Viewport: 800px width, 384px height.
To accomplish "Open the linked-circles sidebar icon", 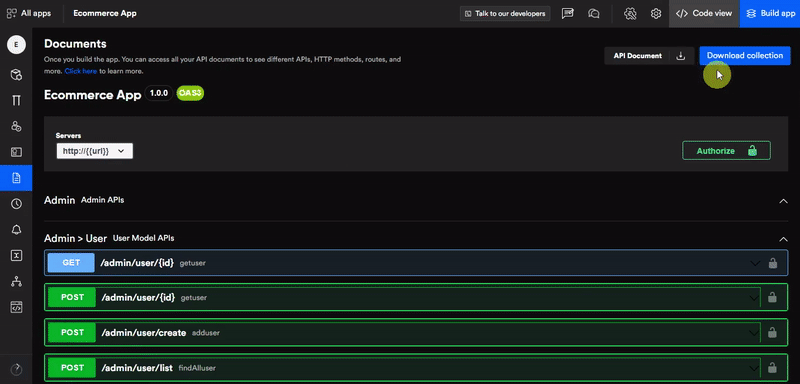I will [x=16, y=126].
